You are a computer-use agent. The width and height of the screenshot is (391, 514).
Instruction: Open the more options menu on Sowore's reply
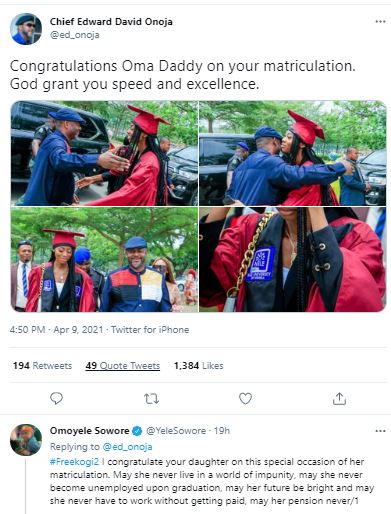point(380,431)
